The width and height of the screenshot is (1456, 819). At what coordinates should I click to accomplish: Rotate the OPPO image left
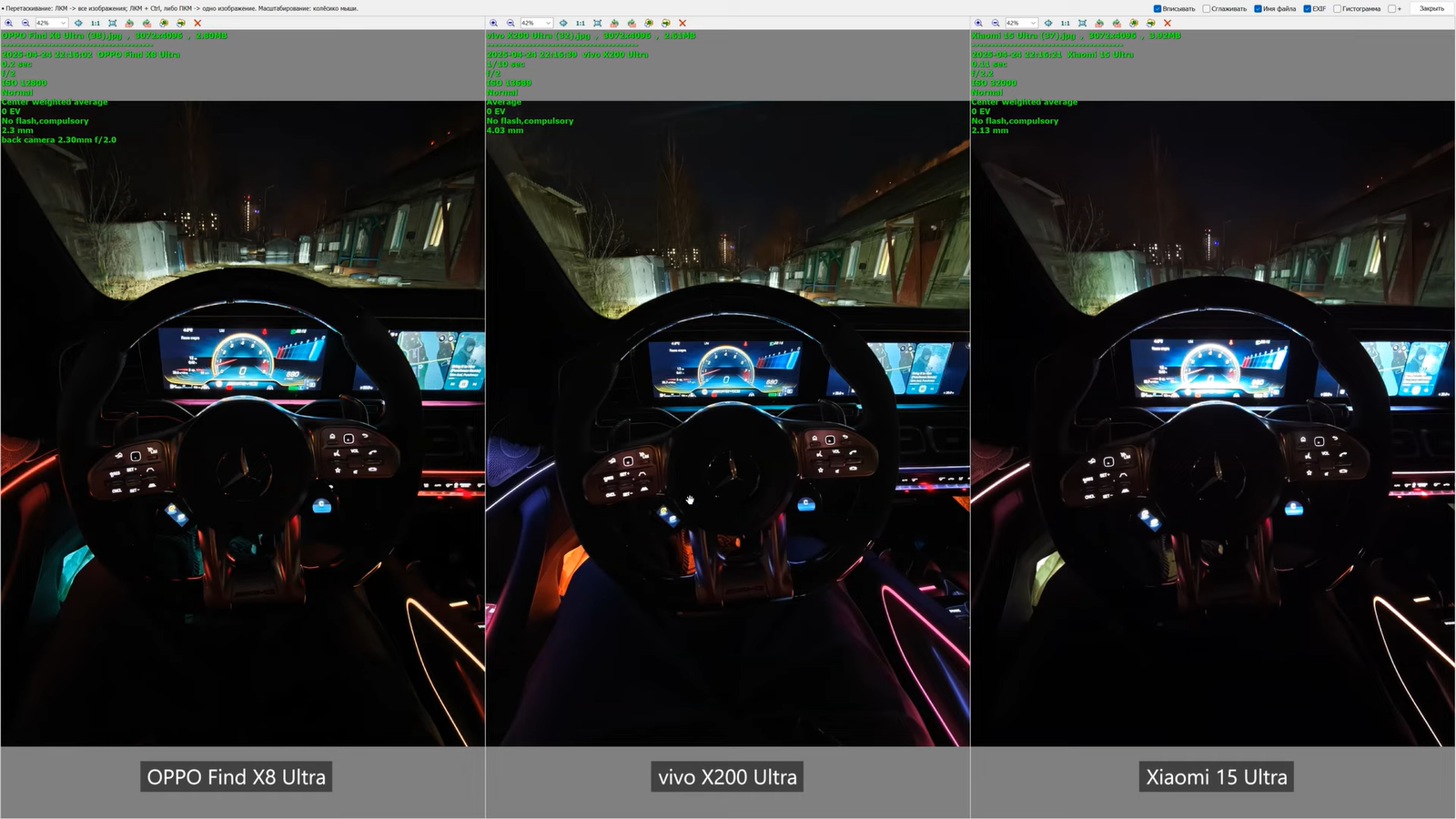click(x=129, y=23)
